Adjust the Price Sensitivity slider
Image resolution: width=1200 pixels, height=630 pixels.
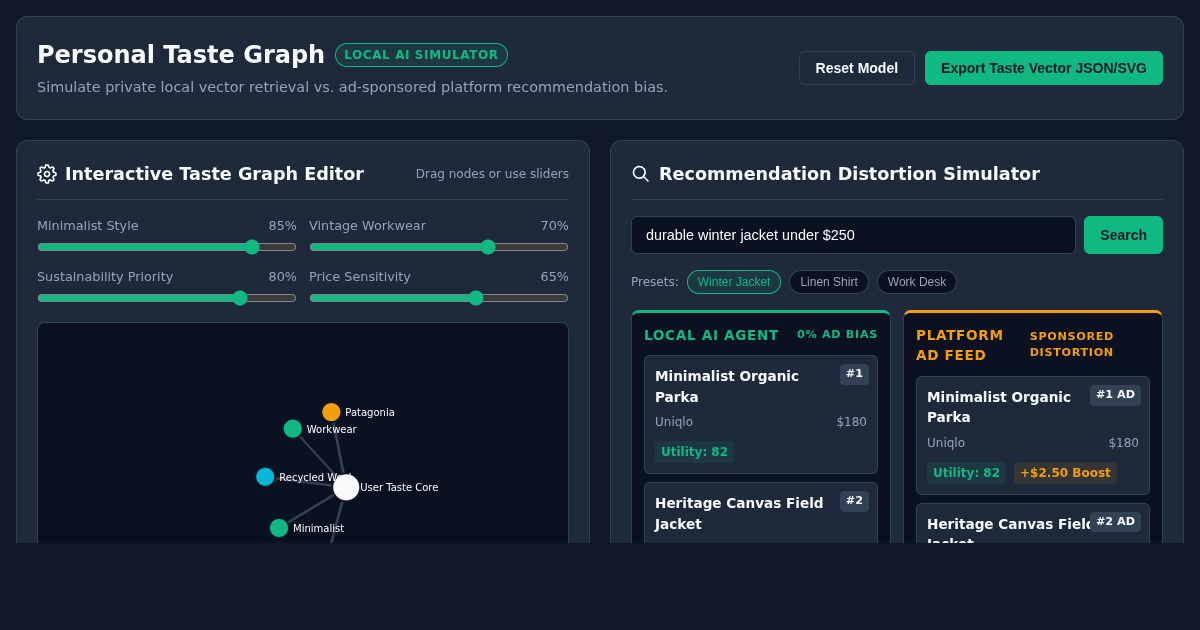[439, 298]
